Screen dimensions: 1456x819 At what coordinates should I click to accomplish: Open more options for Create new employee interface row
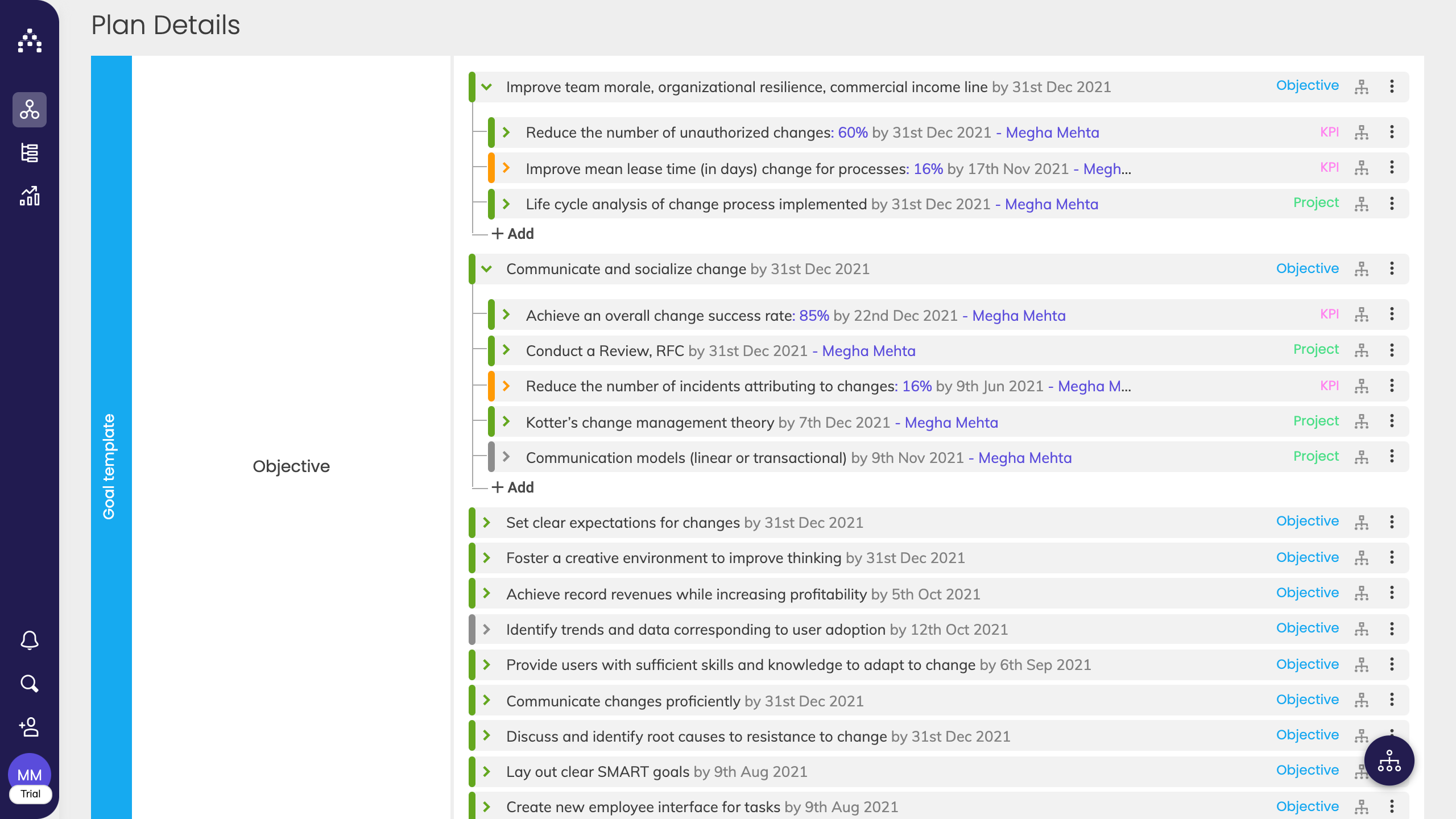[x=1392, y=806]
